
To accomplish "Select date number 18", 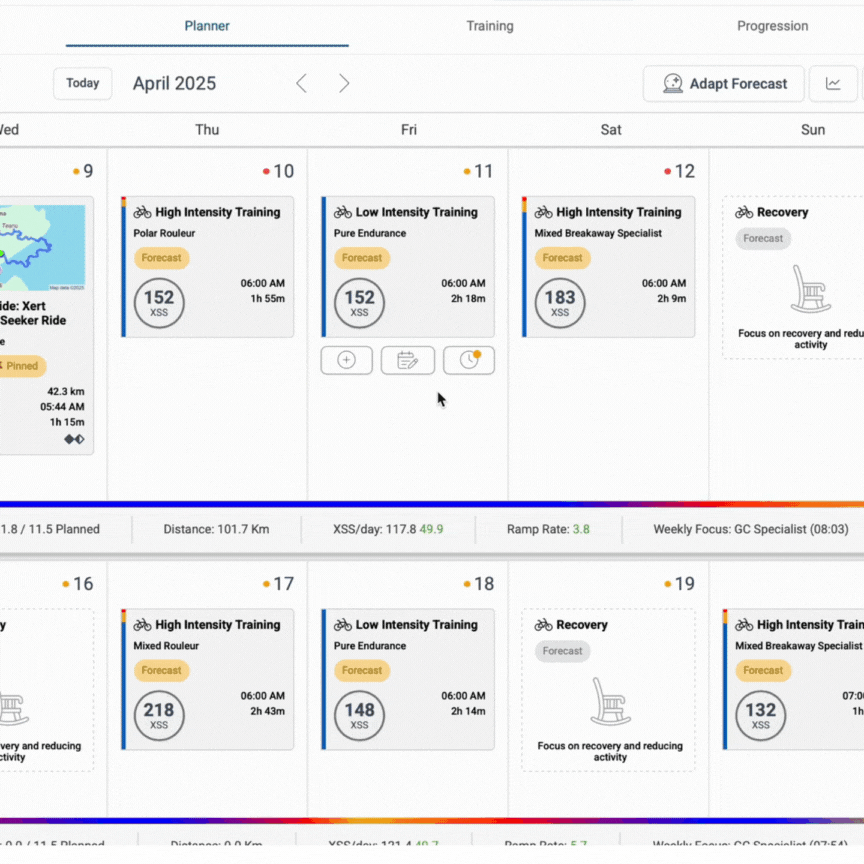I will pyautogui.click(x=484, y=584).
